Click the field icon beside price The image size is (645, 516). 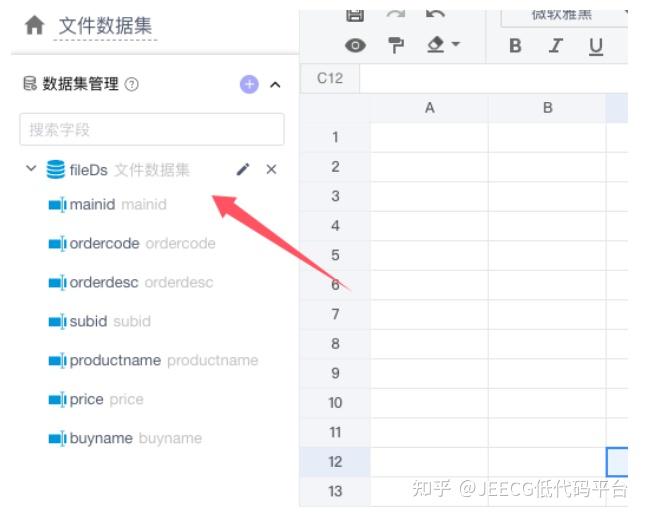click(x=57, y=400)
